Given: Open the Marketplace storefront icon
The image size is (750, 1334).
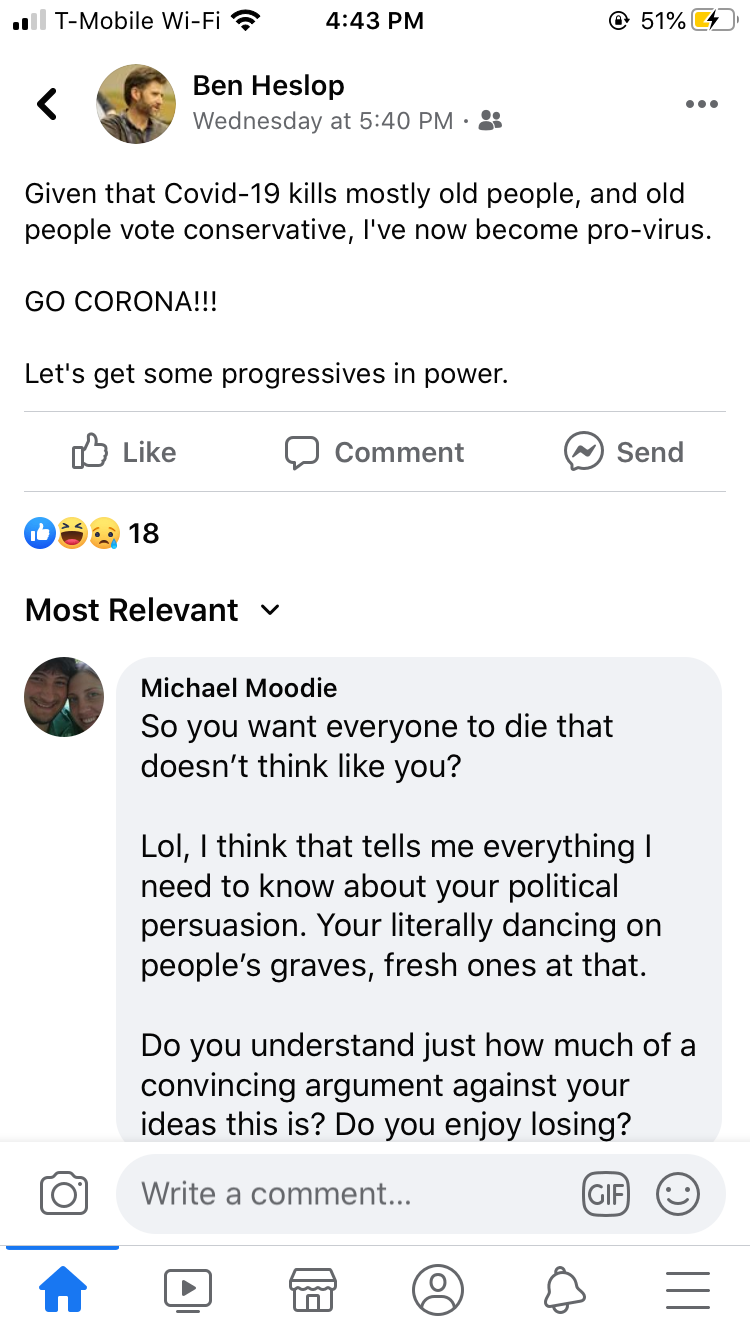Looking at the screenshot, I should tap(313, 1290).
